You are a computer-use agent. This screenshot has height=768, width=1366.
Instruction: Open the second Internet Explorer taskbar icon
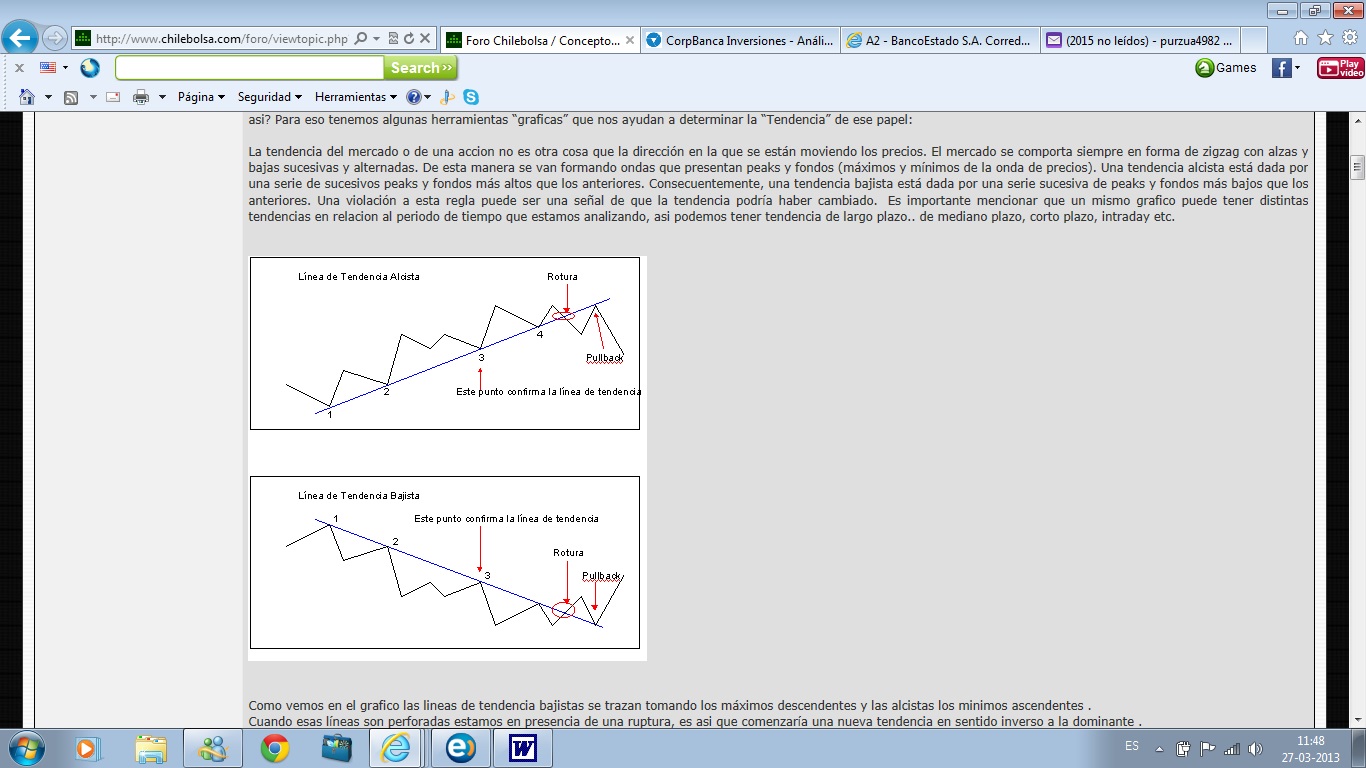[x=460, y=748]
